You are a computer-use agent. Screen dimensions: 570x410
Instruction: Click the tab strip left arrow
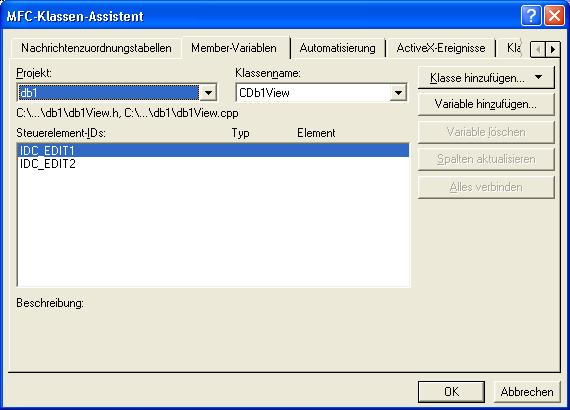pos(538,49)
